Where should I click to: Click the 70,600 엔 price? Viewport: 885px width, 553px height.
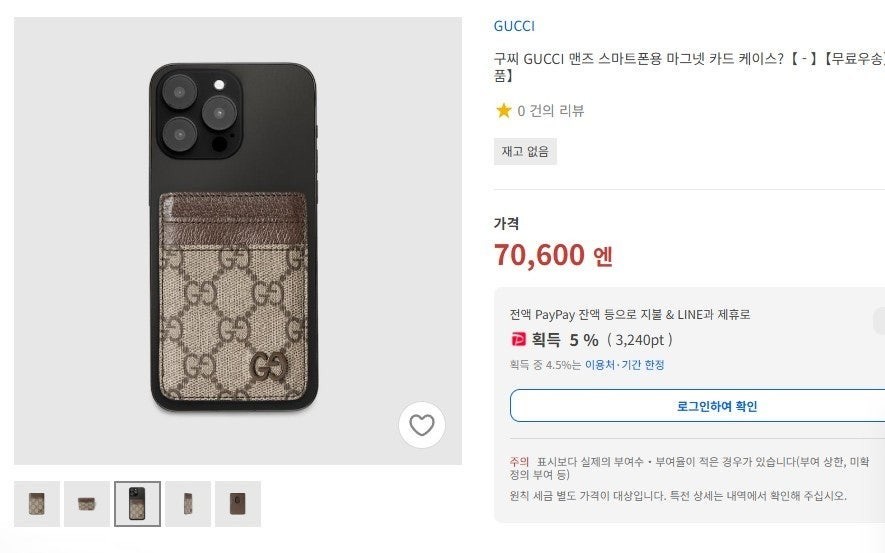pos(553,255)
